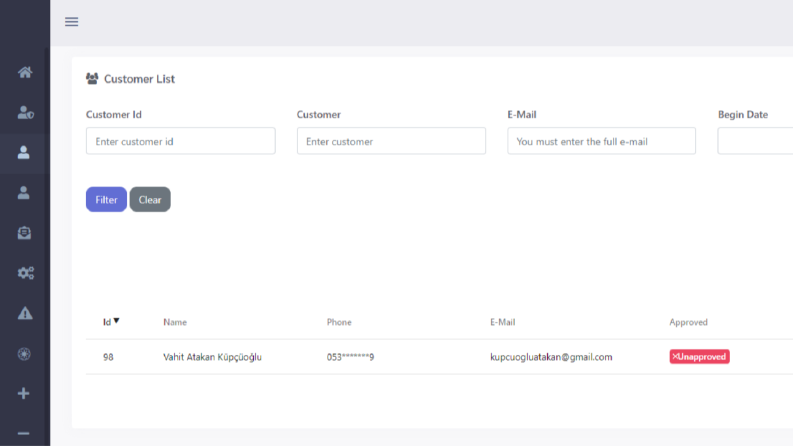Image resolution: width=793 pixels, height=446 pixels.
Task: Go to the Home sidebar icon
Action: [x=25, y=72]
